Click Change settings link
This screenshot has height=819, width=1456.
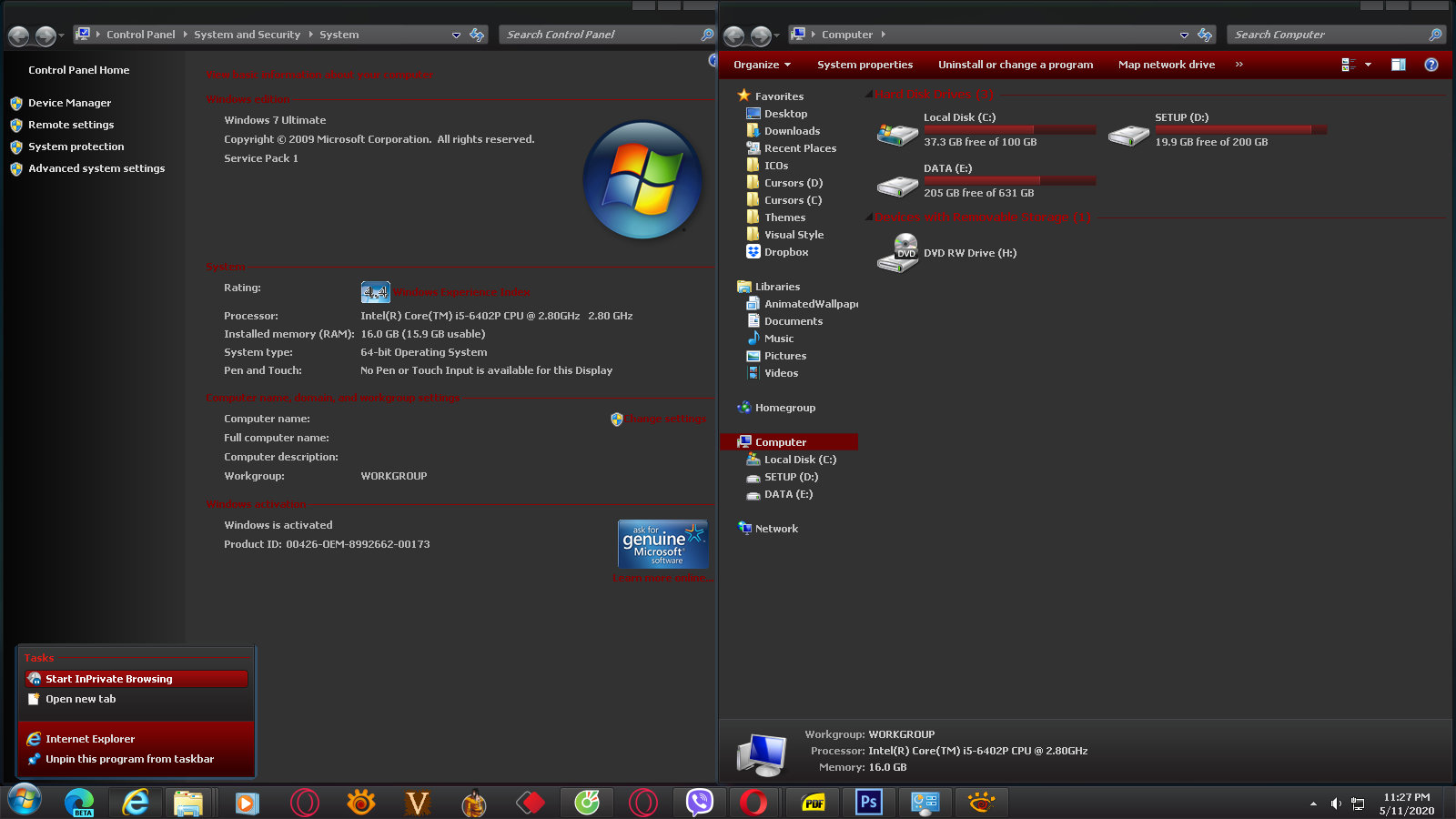coord(664,419)
